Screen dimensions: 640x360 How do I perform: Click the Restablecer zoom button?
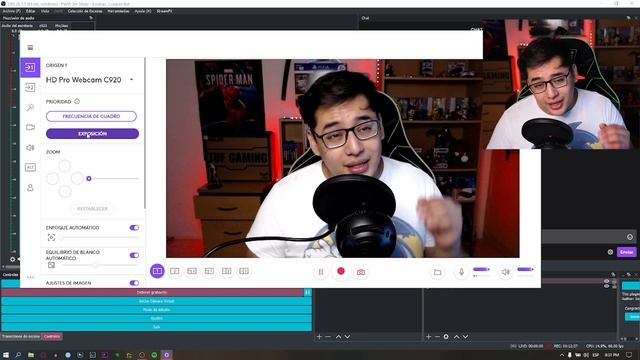pyautogui.click(x=92, y=209)
